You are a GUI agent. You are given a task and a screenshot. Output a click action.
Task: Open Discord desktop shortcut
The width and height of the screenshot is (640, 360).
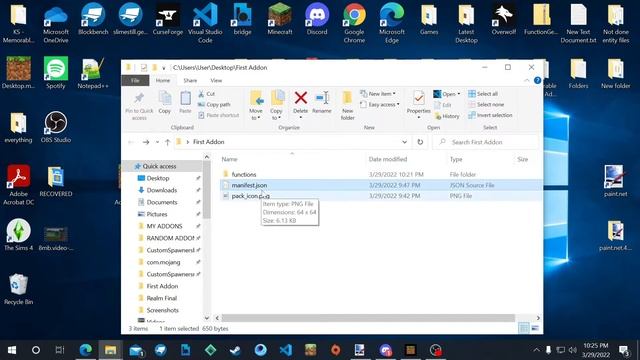(x=317, y=20)
